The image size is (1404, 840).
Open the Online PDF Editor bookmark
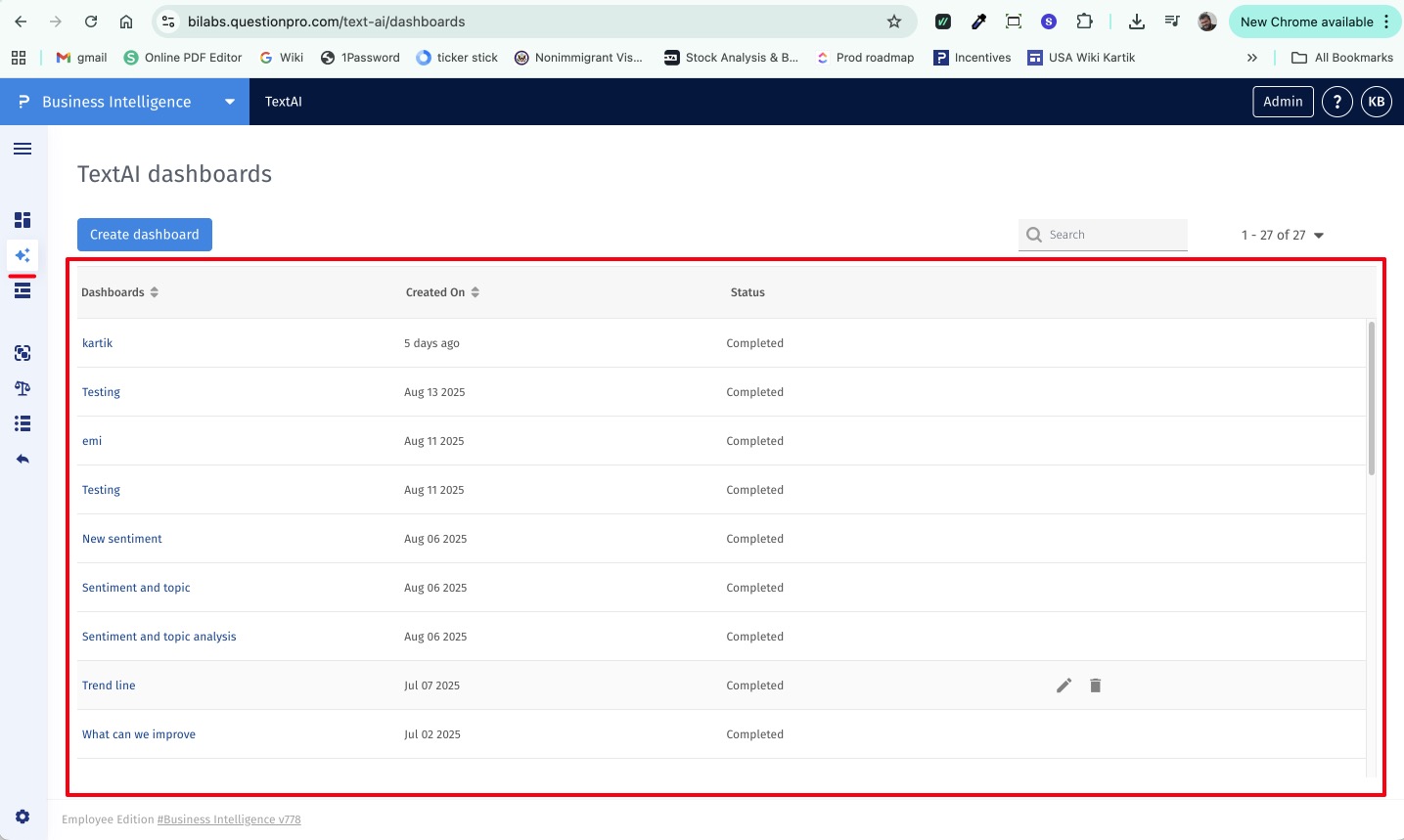click(183, 58)
